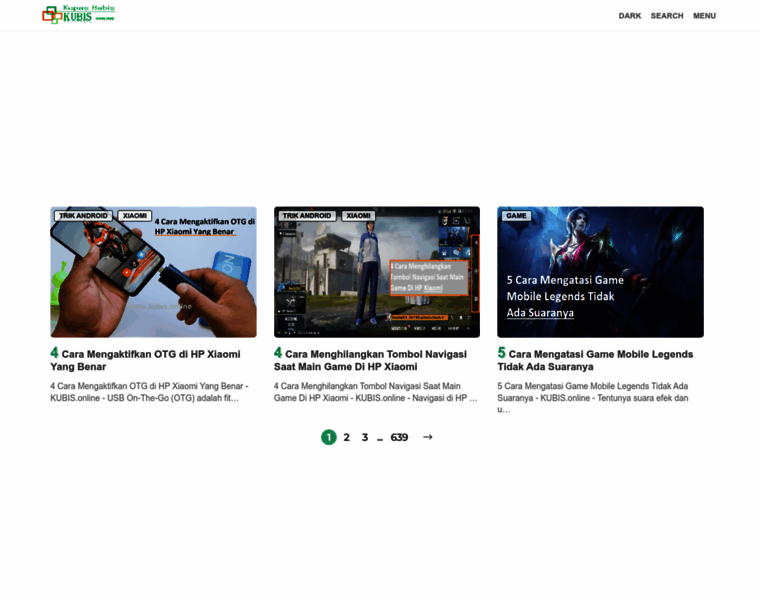Click next page arrow in pagination
Viewport: 760px width, 600px height.
coord(428,437)
